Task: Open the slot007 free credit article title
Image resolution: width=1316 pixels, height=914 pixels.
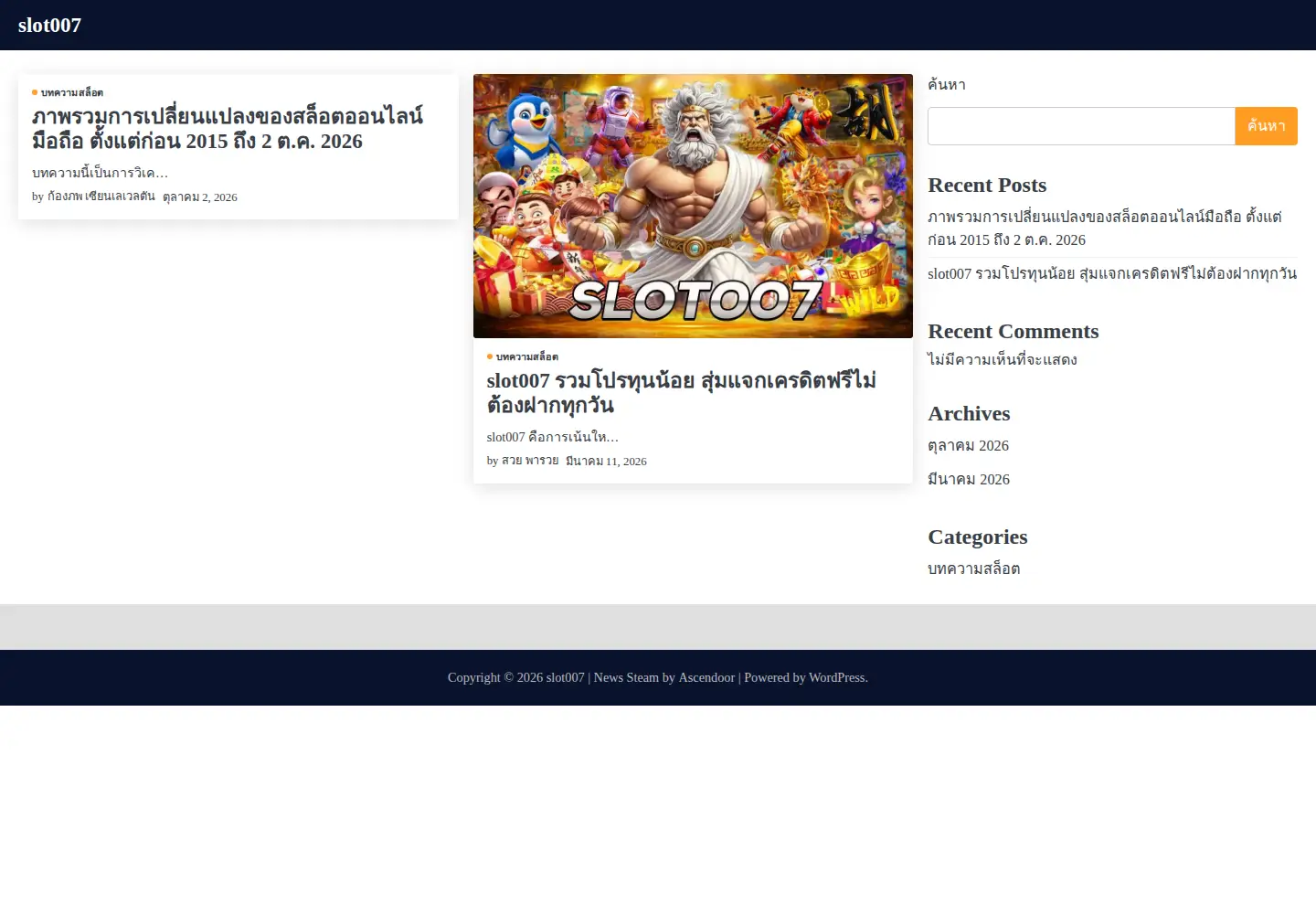Action: pos(681,393)
